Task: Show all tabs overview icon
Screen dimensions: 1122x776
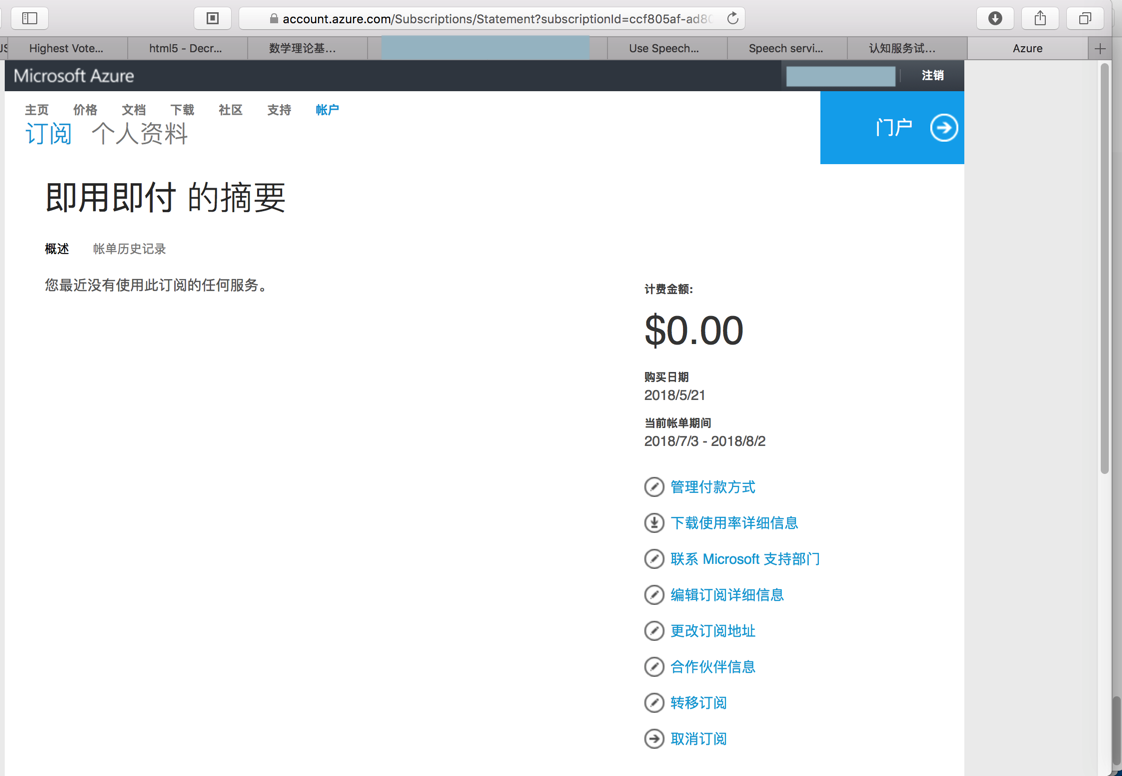Action: (x=1085, y=18)
